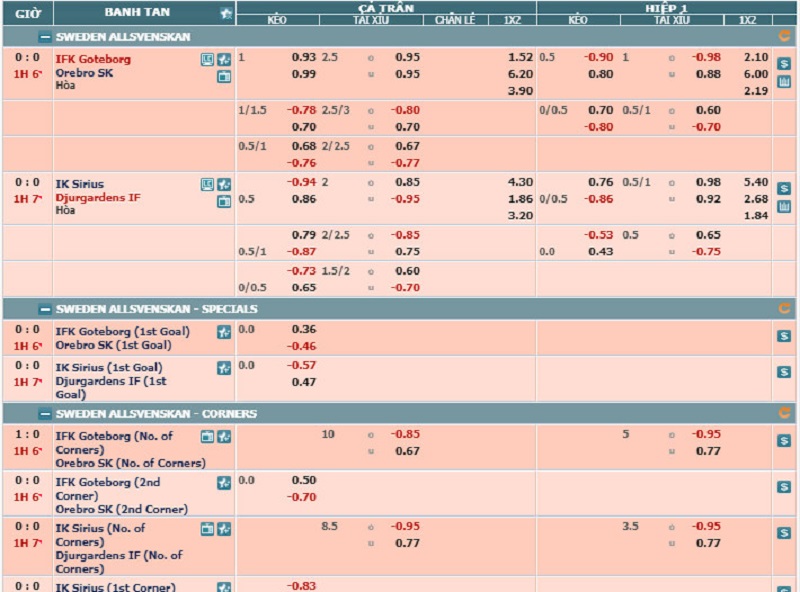Open TV stream icon under IFK Goteborg match

[224, 76]
